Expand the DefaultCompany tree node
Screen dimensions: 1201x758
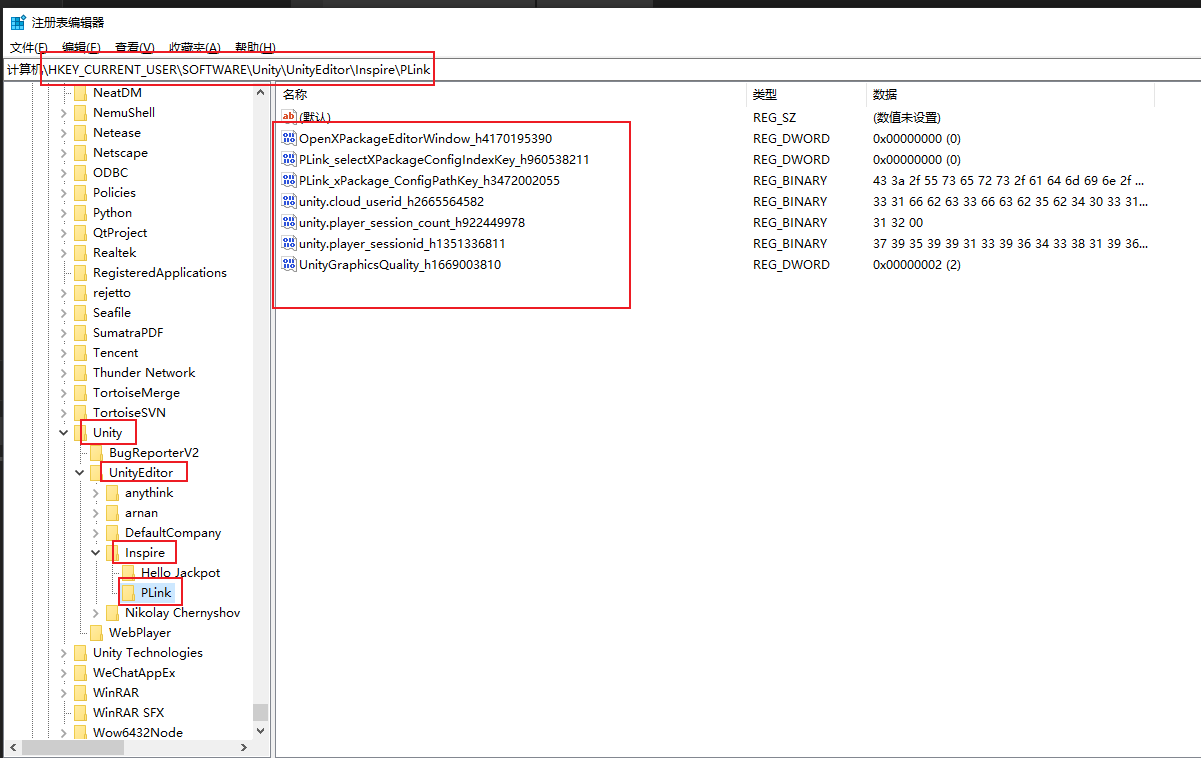click(x=96, y=533)
